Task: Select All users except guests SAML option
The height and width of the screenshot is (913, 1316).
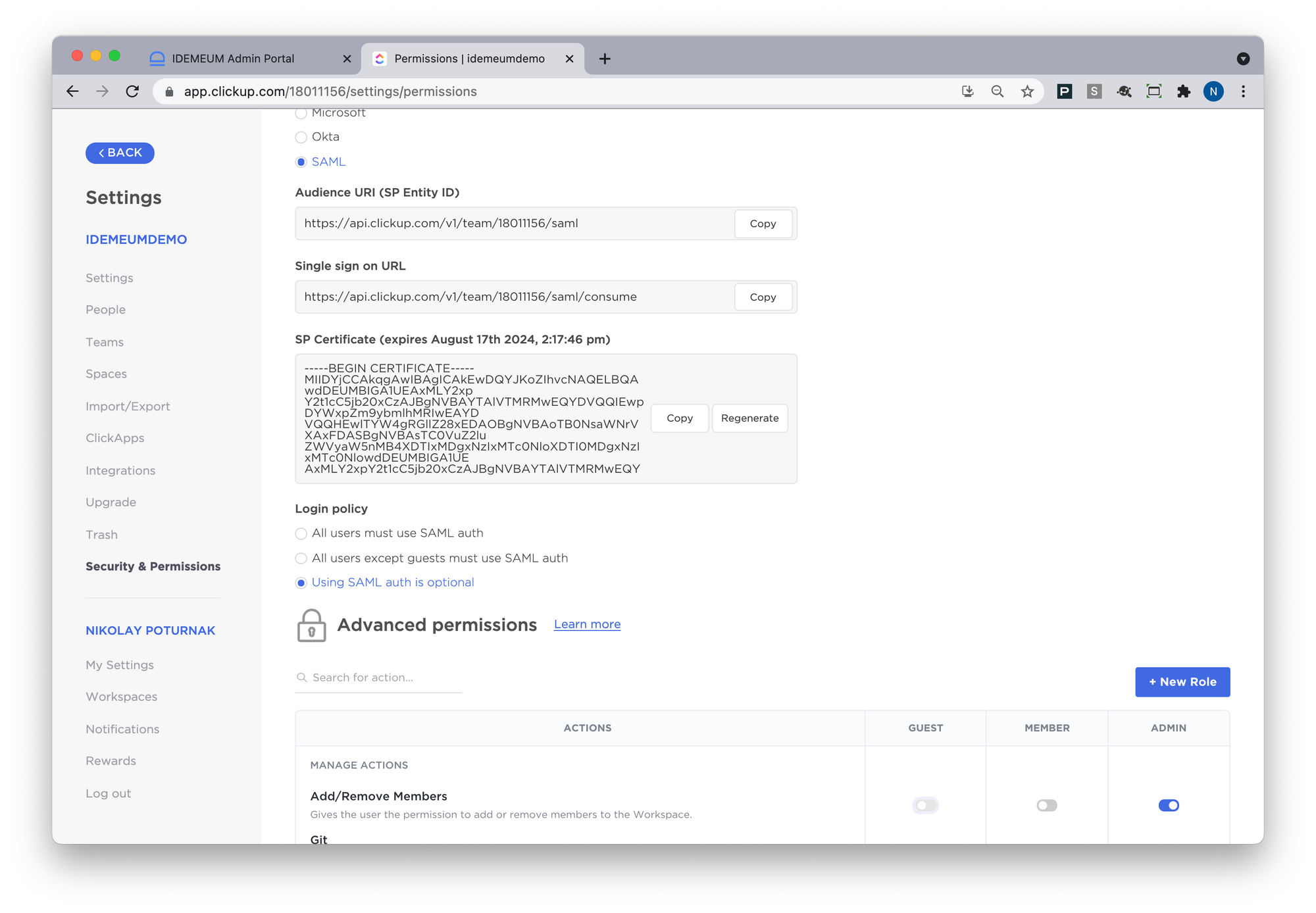Action: [x=301, y=558]
